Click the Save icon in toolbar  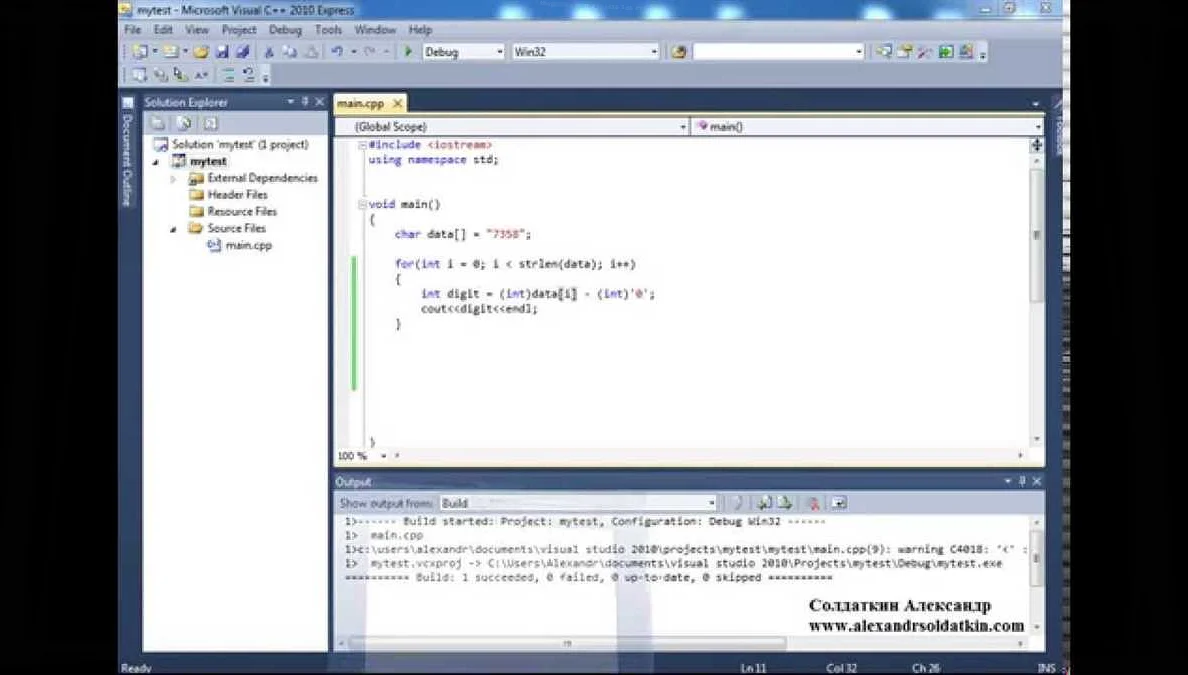coord(222,52)
